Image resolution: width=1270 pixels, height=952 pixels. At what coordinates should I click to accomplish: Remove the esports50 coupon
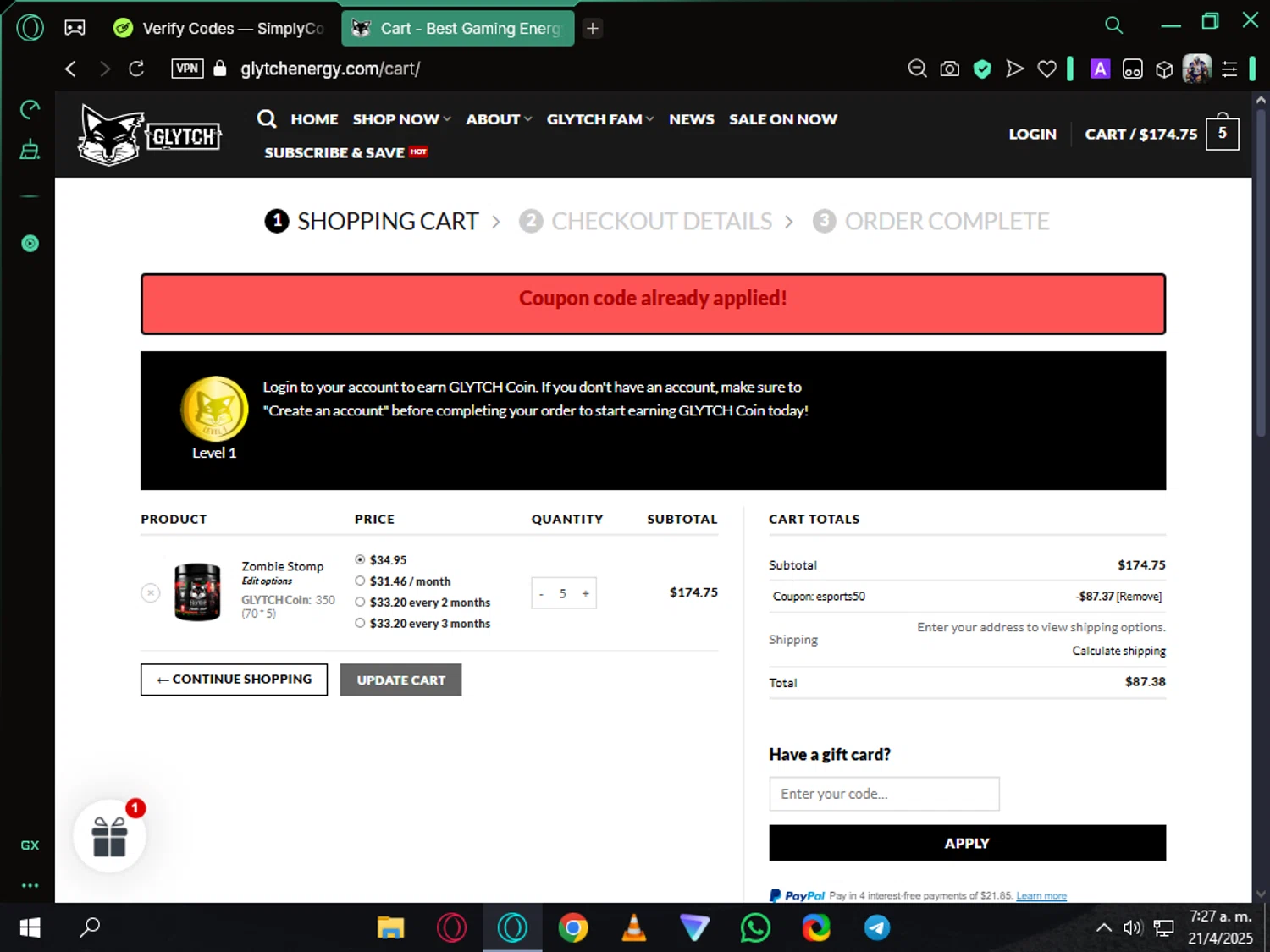(x=1140, y=597)
